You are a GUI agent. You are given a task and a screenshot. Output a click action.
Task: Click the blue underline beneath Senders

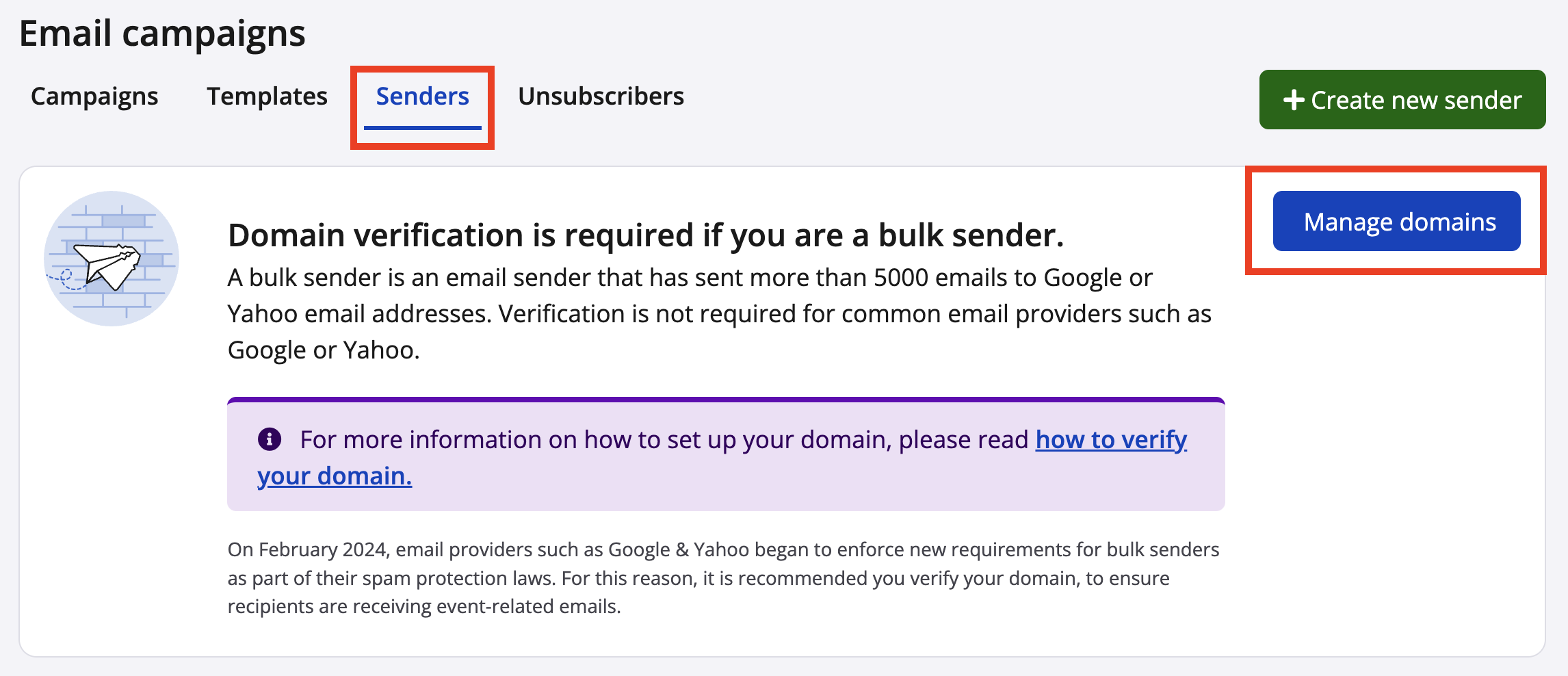tap(422, 127)
